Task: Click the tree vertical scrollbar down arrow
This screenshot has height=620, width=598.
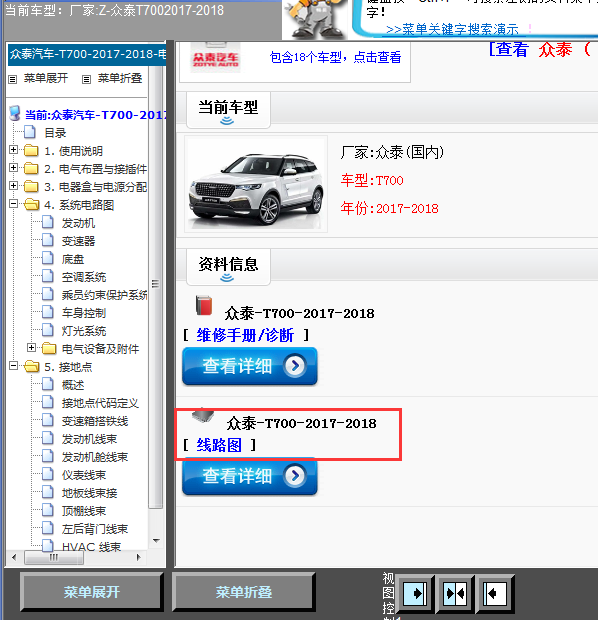Action: coord(156,540)
